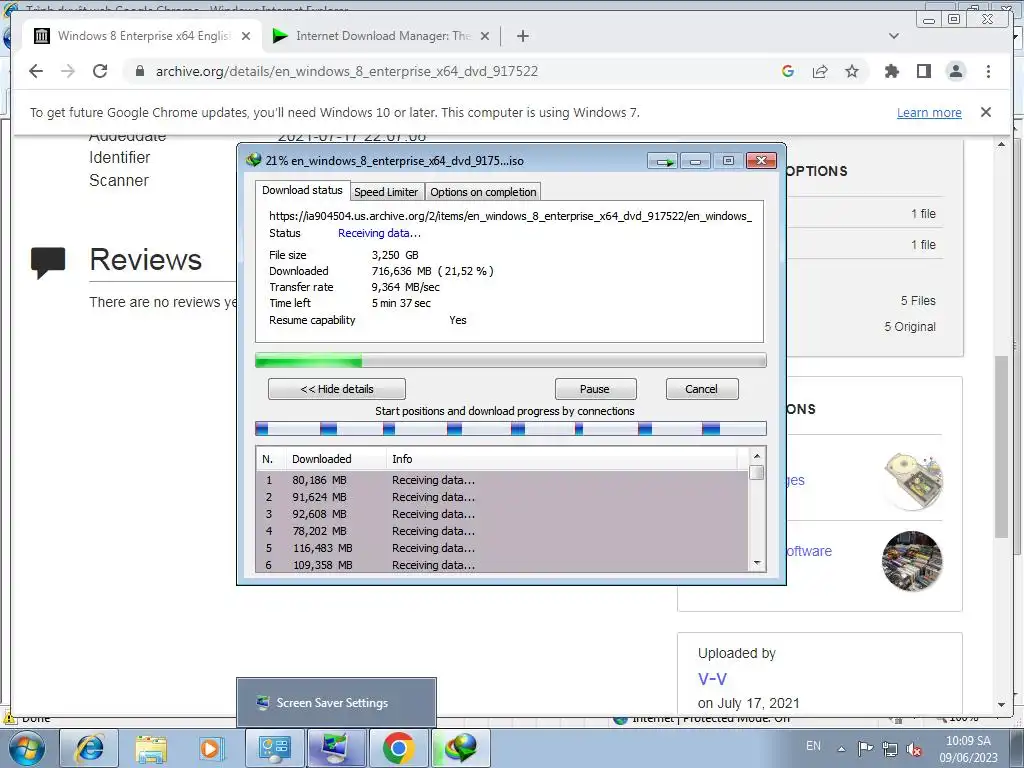Click the Hide details button
Image resolution: width=1024 pixels, height=768 pixels.
337,389
